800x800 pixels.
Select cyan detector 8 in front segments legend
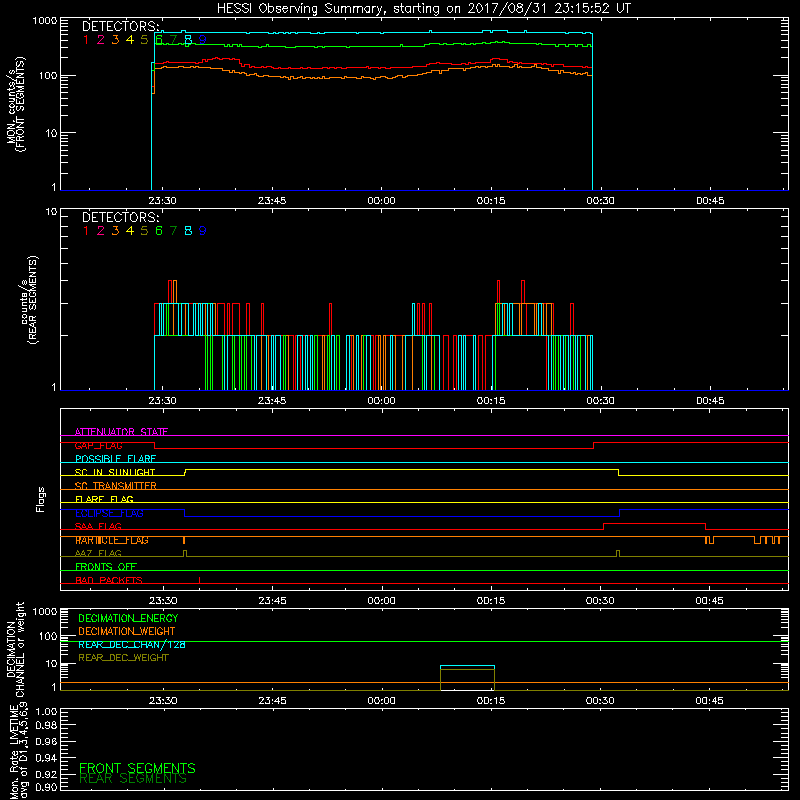pyautogui.click(x=188, y=40)
